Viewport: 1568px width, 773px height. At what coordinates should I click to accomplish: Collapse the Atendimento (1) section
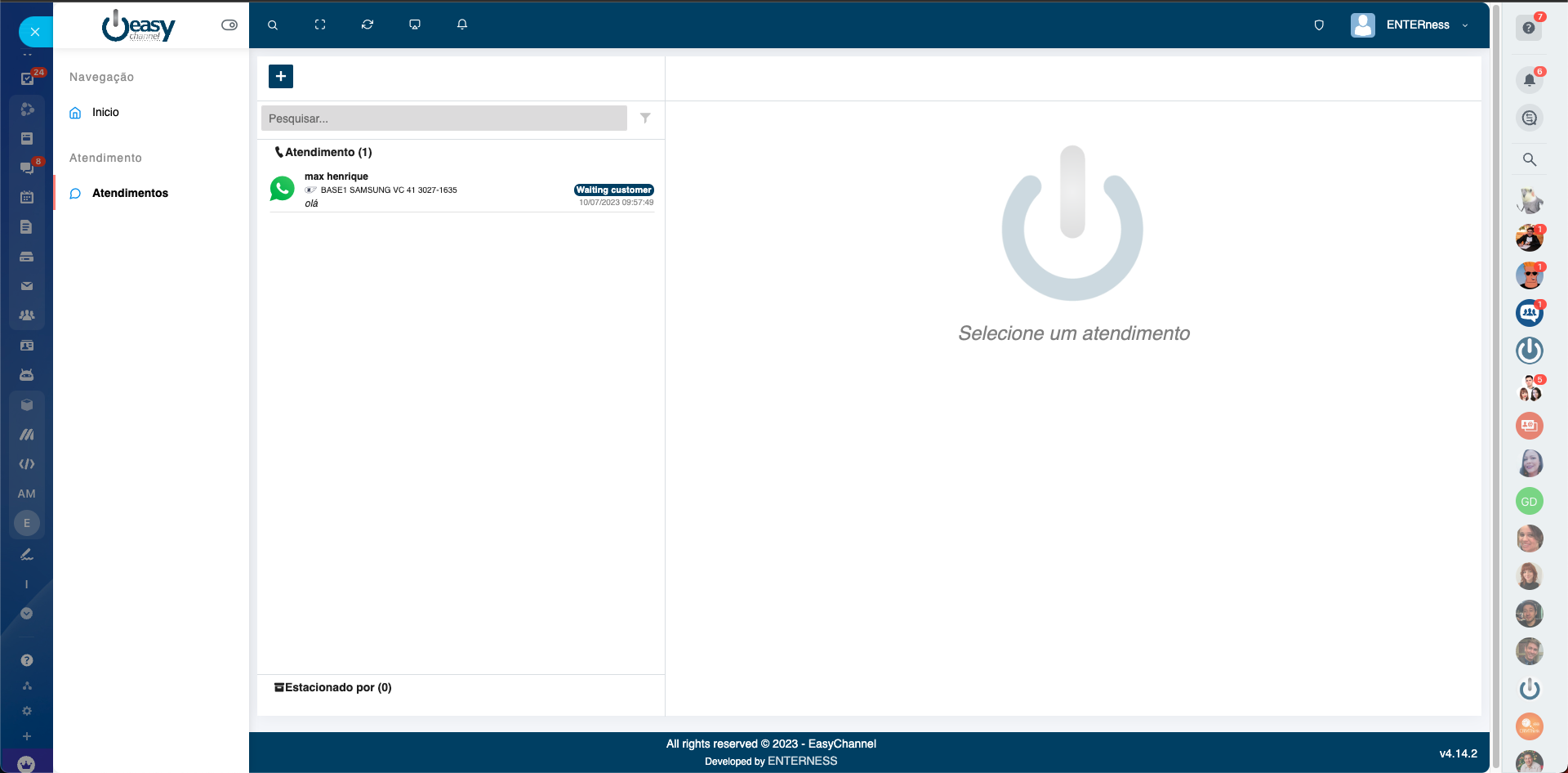point(323,152)
